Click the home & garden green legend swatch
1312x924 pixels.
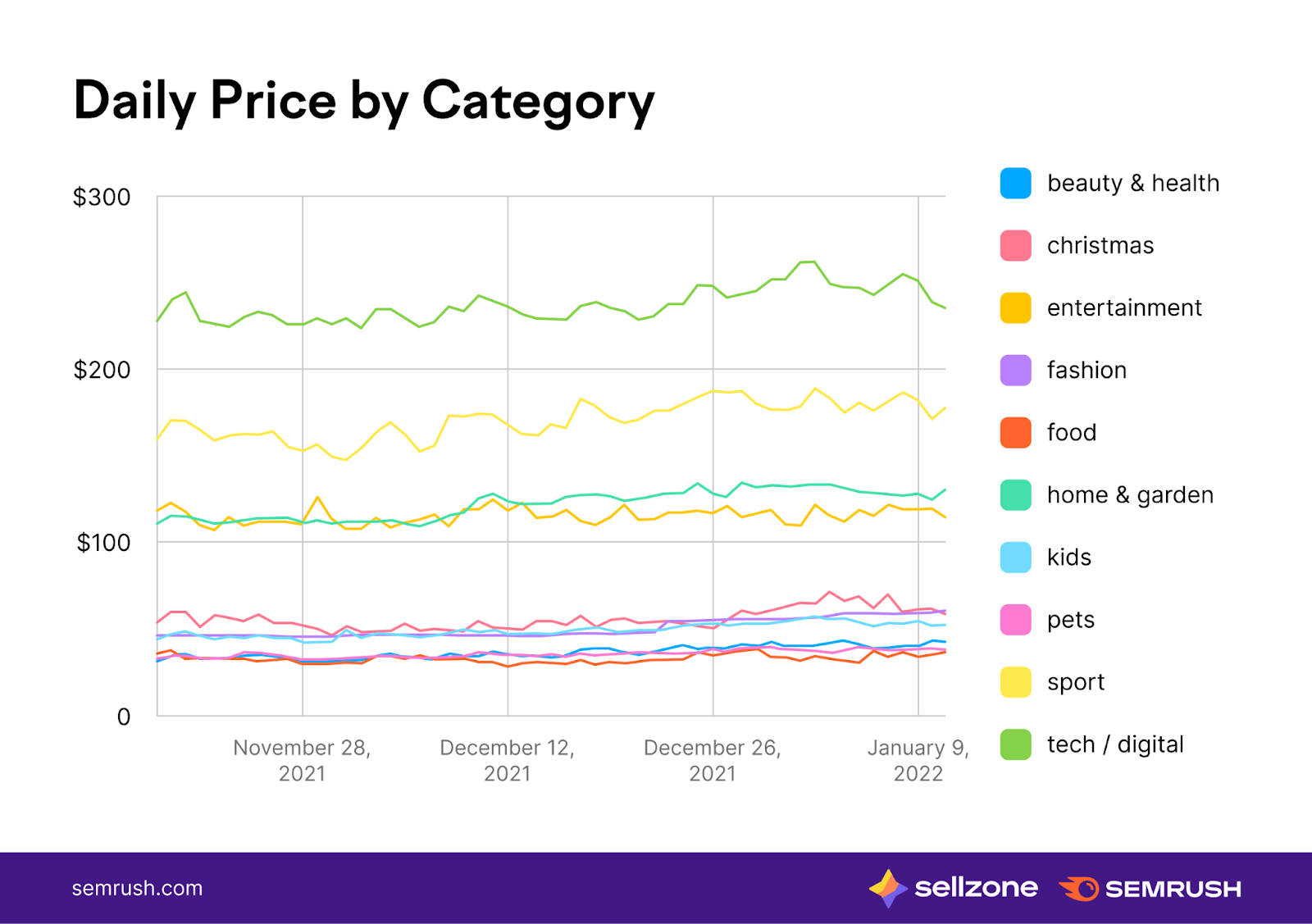(x=1015, y=494)
